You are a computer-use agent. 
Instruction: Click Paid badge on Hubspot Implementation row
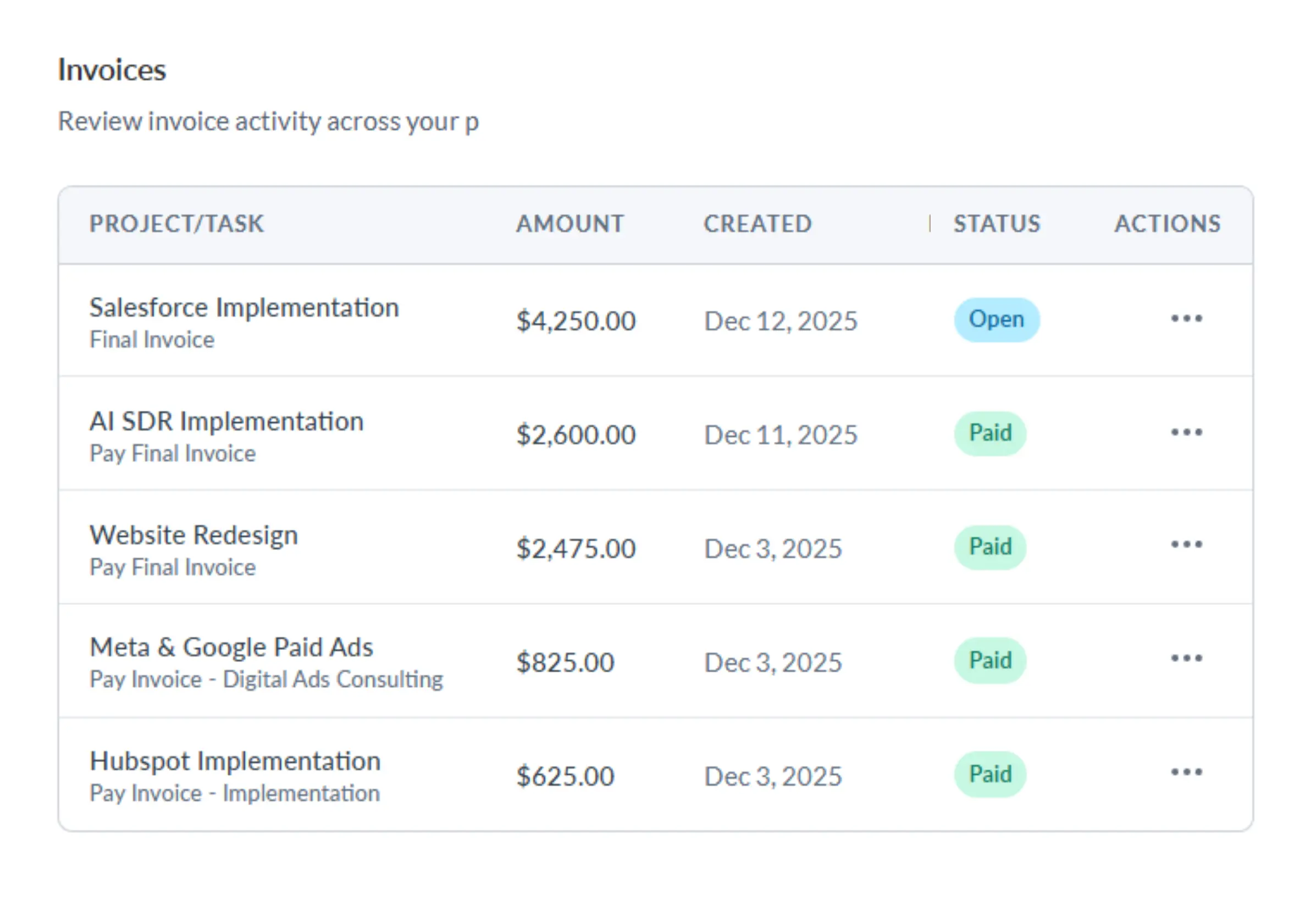tap(990, 774)
